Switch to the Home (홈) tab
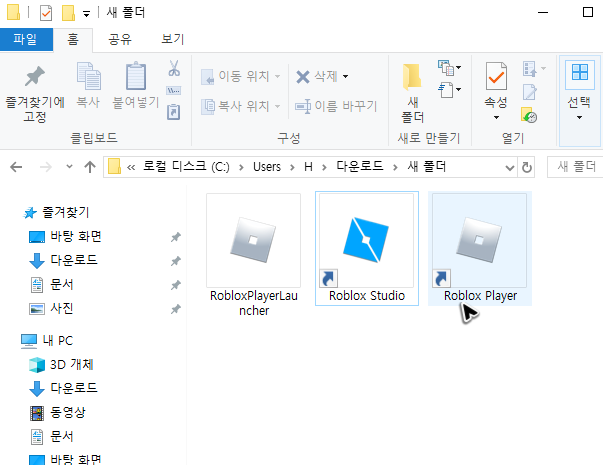Viewport: 603px width, 465px height. point(73,39)
